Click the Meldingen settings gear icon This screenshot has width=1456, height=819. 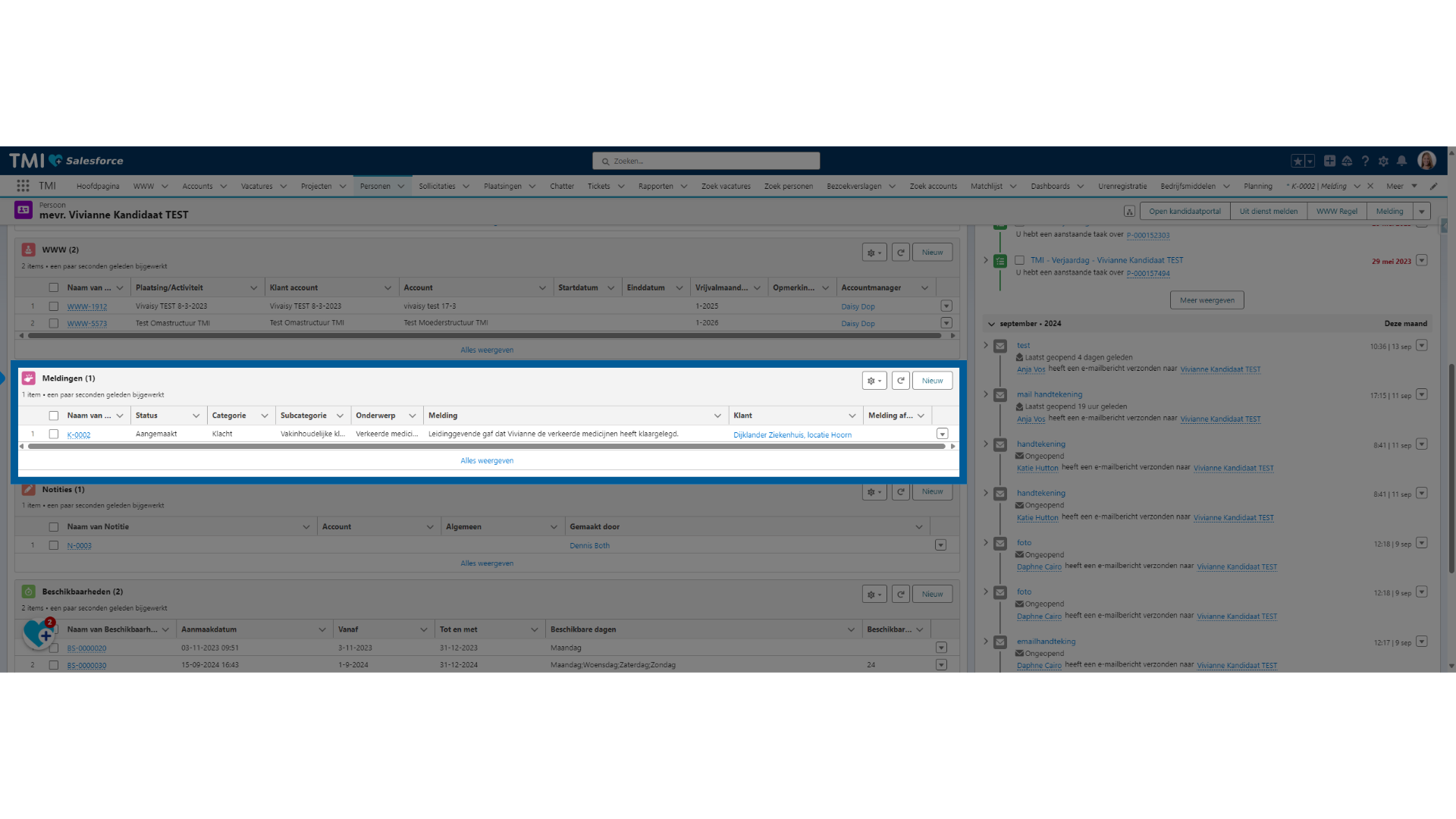pyautogui.click(x=873, y=380)
